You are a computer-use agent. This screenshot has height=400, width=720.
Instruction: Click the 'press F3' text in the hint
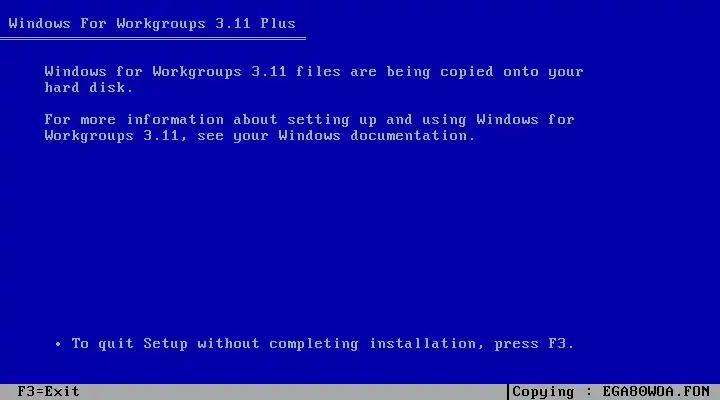(x=534, y=344)
